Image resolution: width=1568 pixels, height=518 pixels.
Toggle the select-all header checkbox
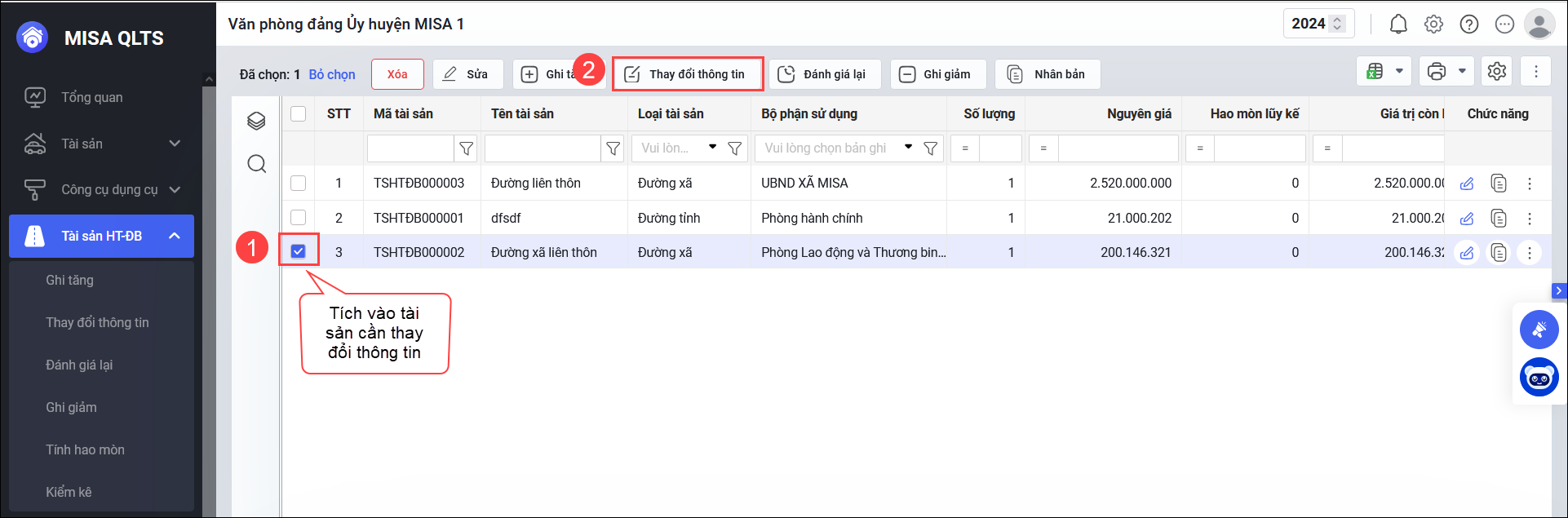(299, 114)
